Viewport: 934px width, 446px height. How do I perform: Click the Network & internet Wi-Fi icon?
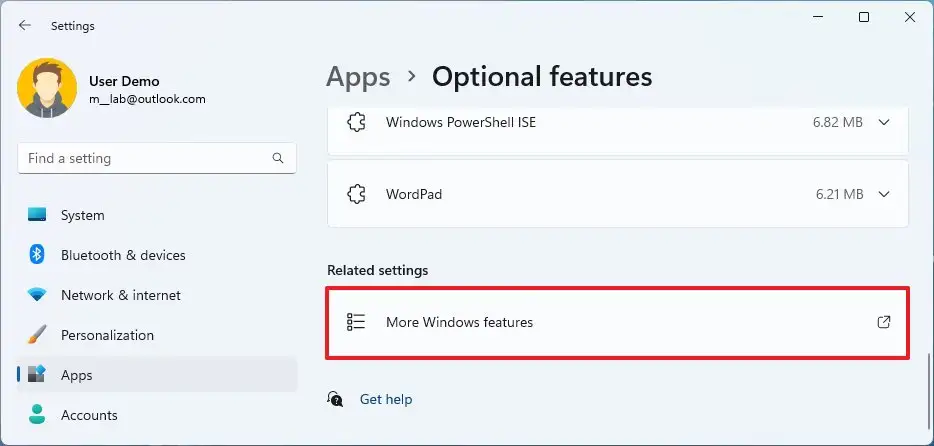37,295
